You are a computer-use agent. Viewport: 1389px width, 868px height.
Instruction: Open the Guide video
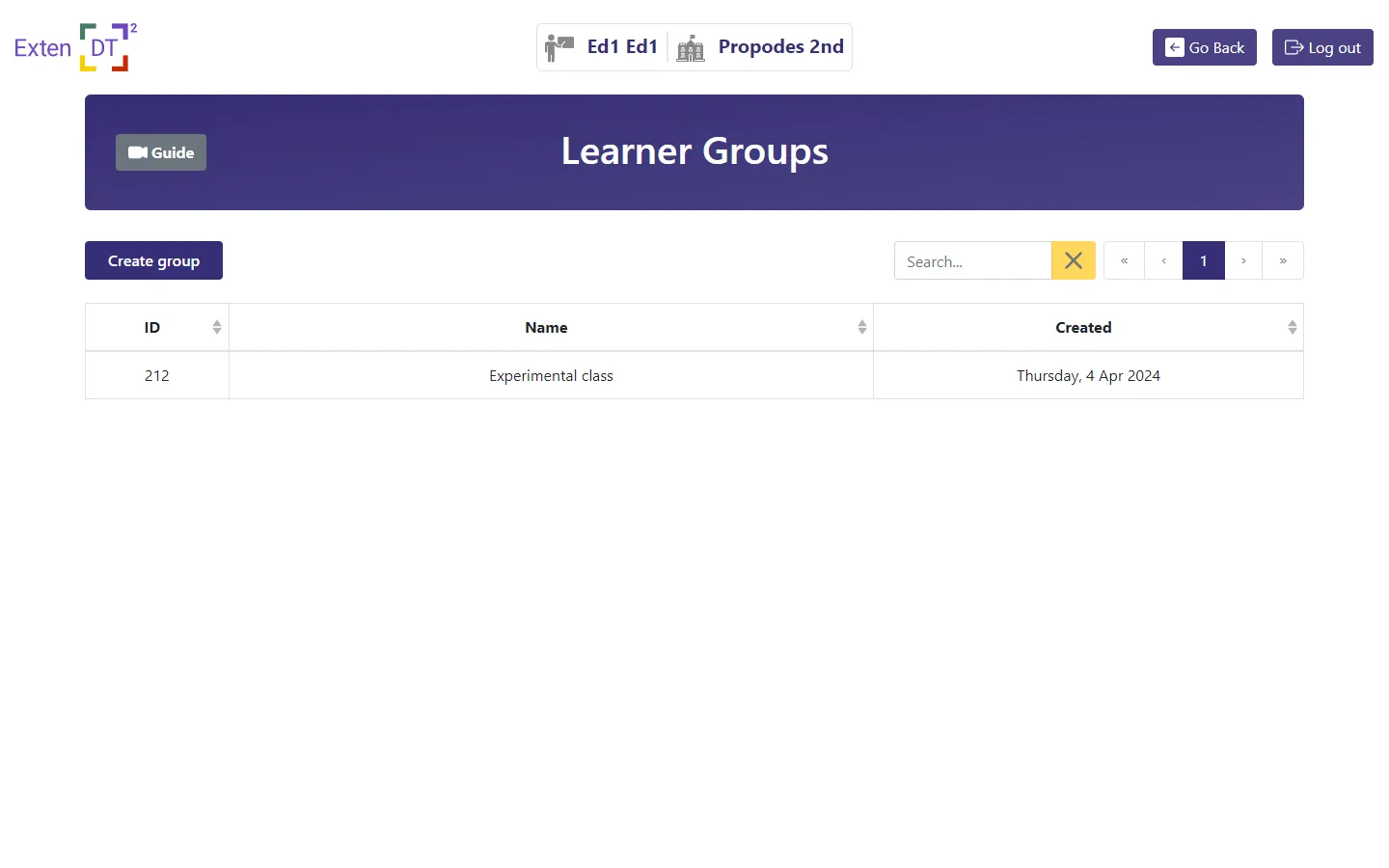(160, 151)
